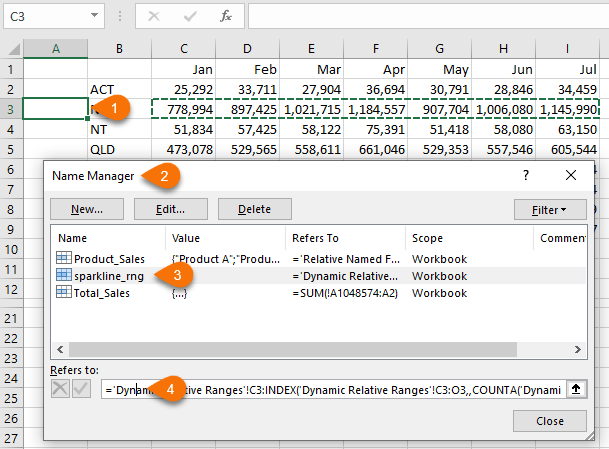The image size is (609, 449).
Task: Click the collapse dialog range selector arrow icon
Action: (x=576, y=389)
